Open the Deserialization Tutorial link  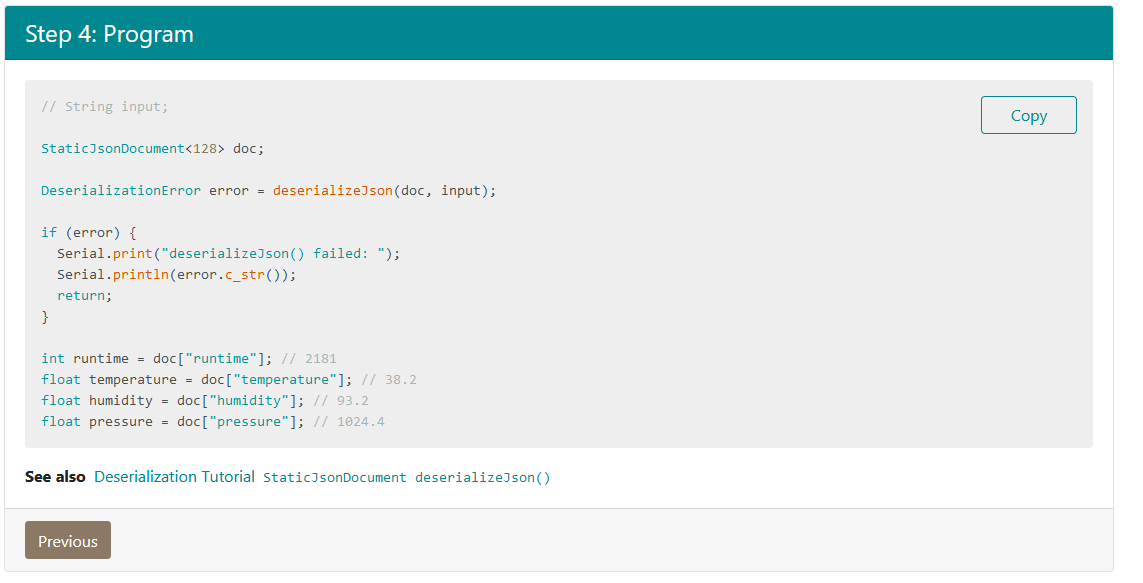pos(174,477)
